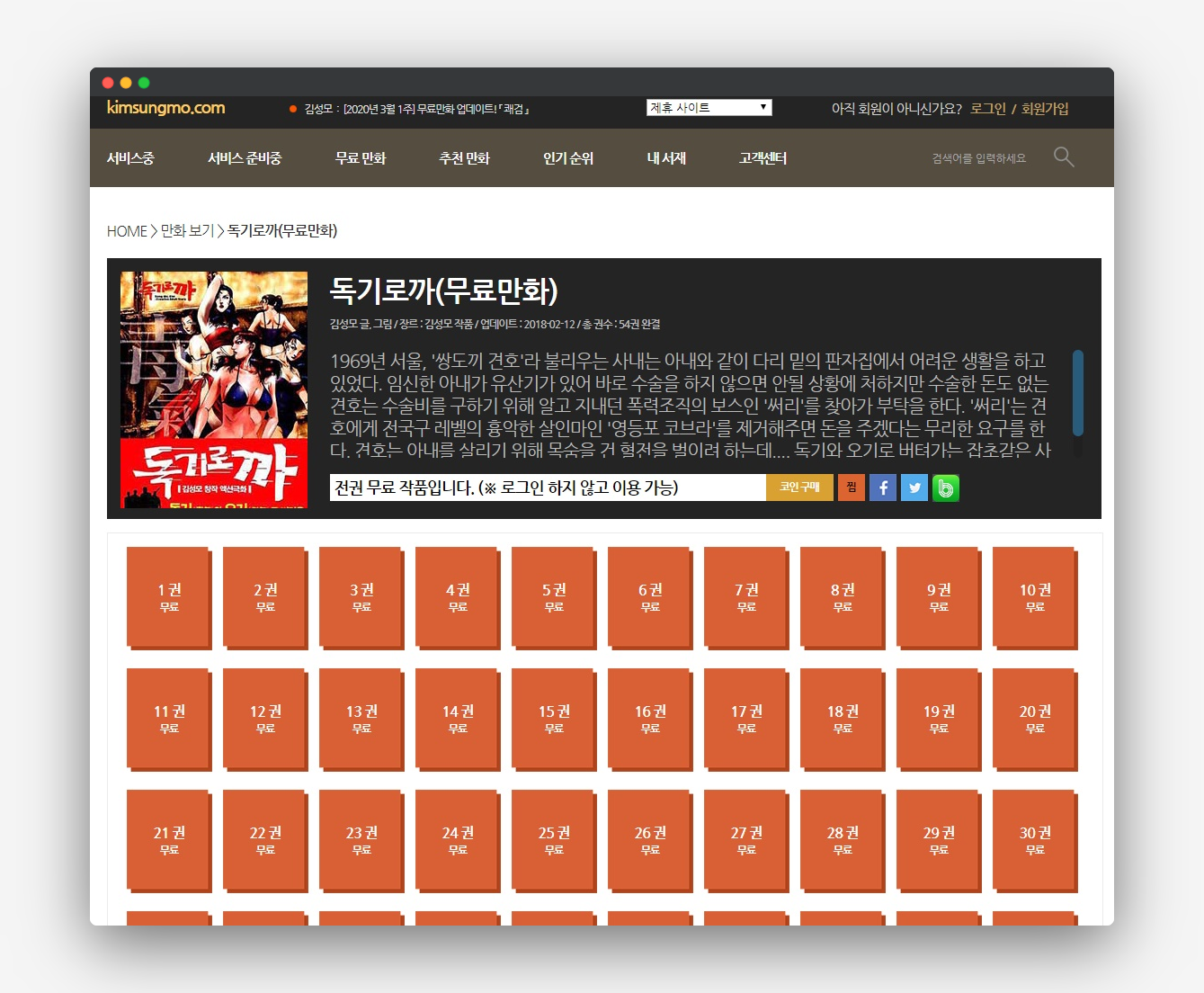1204x993 pixels.
Task: Open volume 26 권 tile
Action: 650,840
